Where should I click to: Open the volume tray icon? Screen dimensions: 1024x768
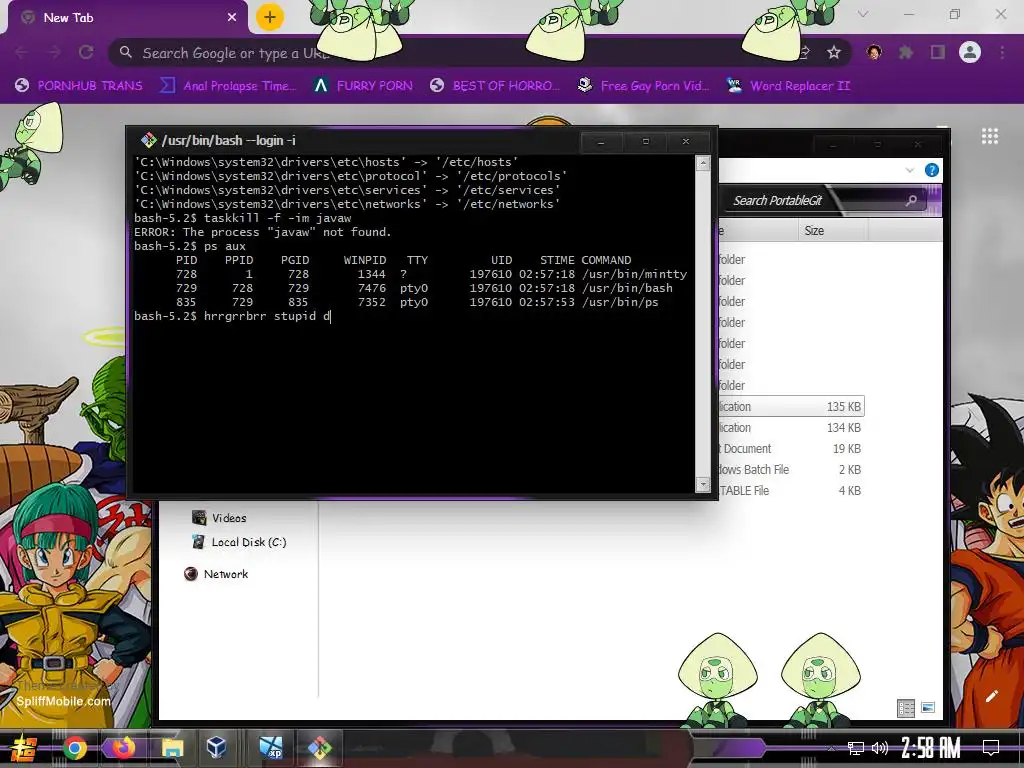880,748
